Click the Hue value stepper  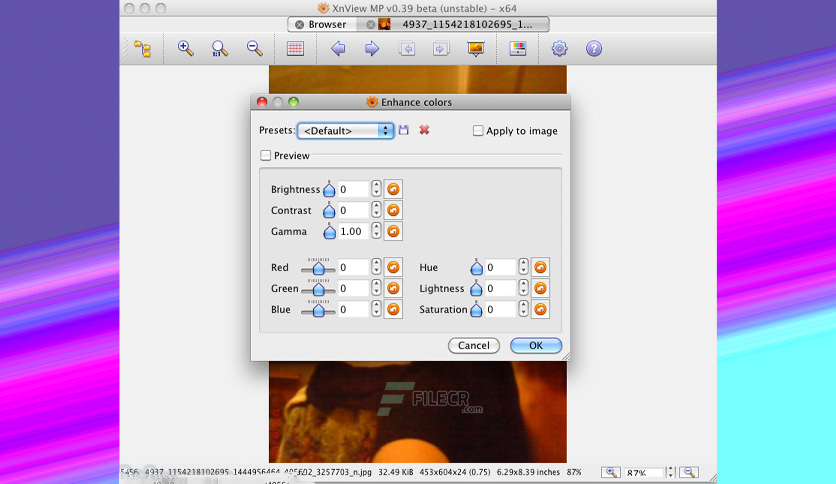pyautogui.click(x=524, y=267)
